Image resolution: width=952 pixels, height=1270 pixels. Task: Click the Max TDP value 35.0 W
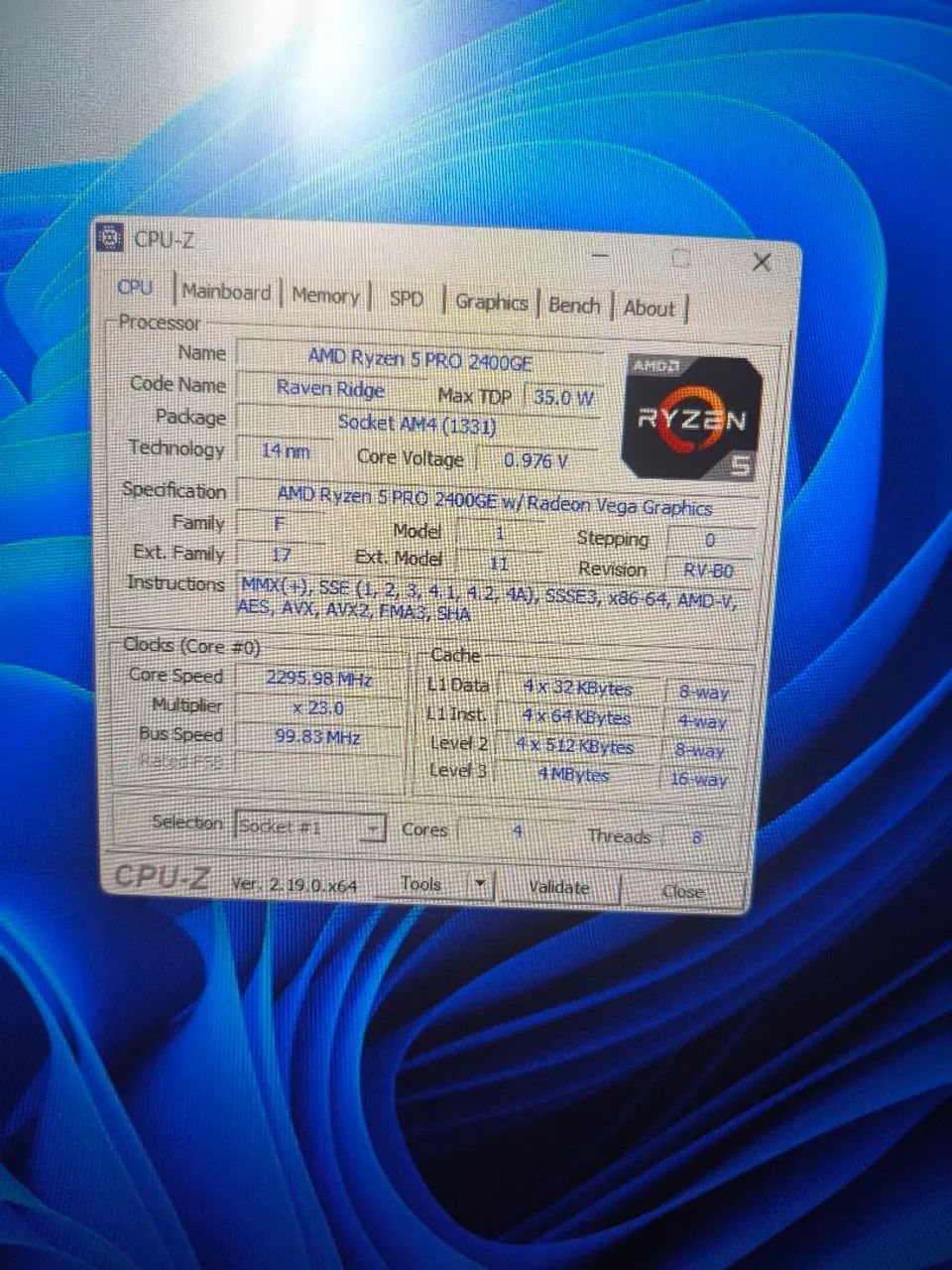[x=562, y=398]
